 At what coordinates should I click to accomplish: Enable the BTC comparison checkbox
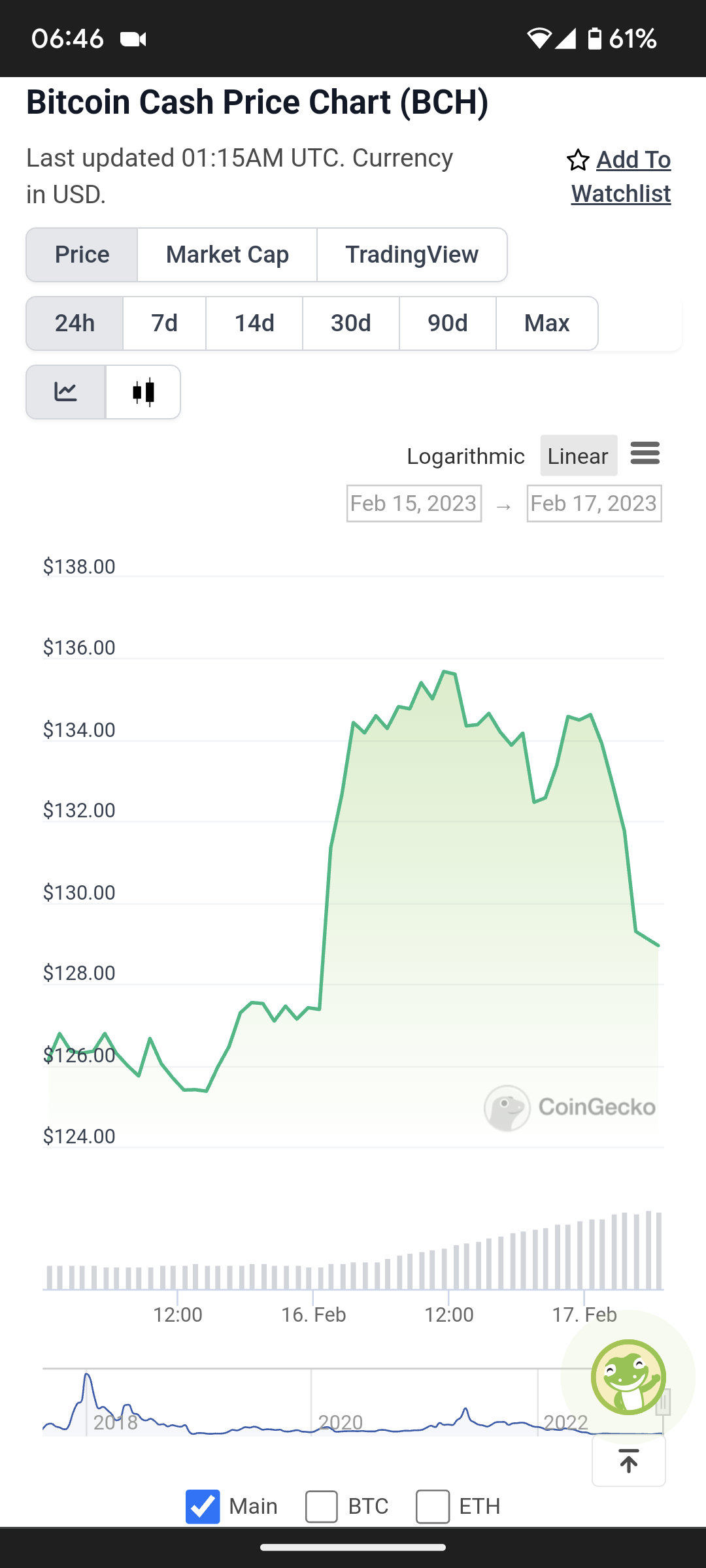pos(322,1507)
